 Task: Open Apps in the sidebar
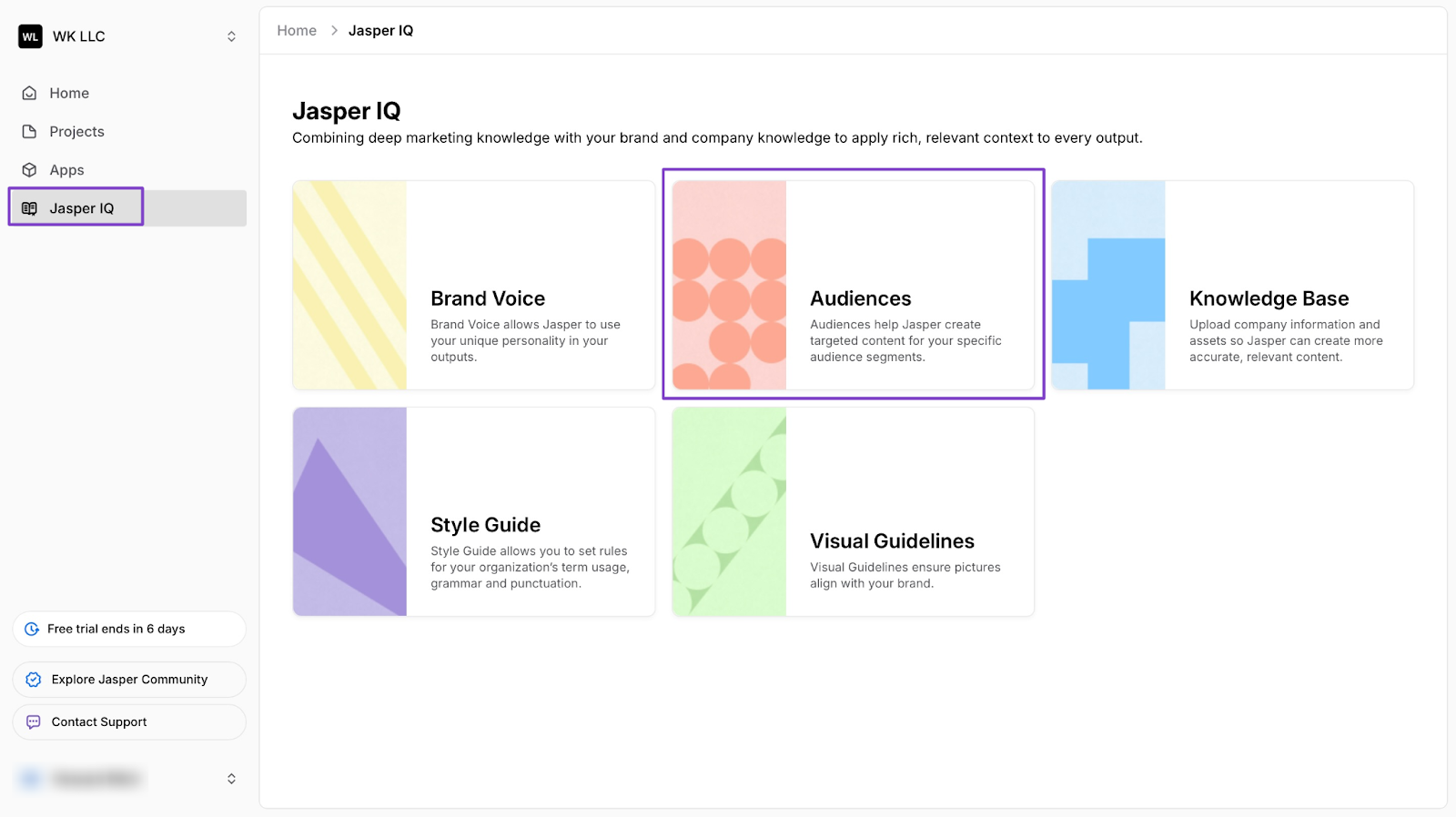tap(127, 170)
